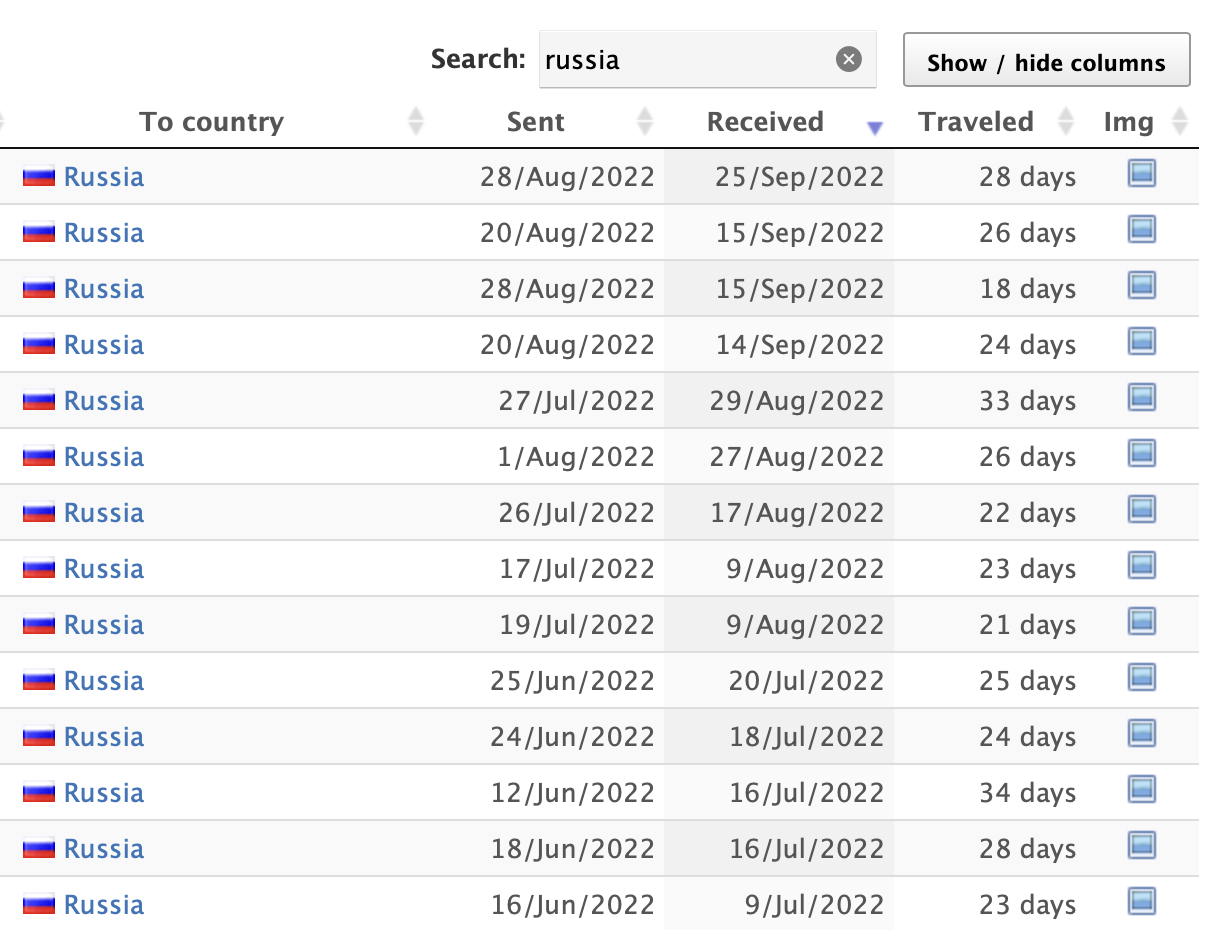Open Russia link for postcard sent 27/Jul/2022
This screenshot has height=930, width=1208.
tap(103, 401)
